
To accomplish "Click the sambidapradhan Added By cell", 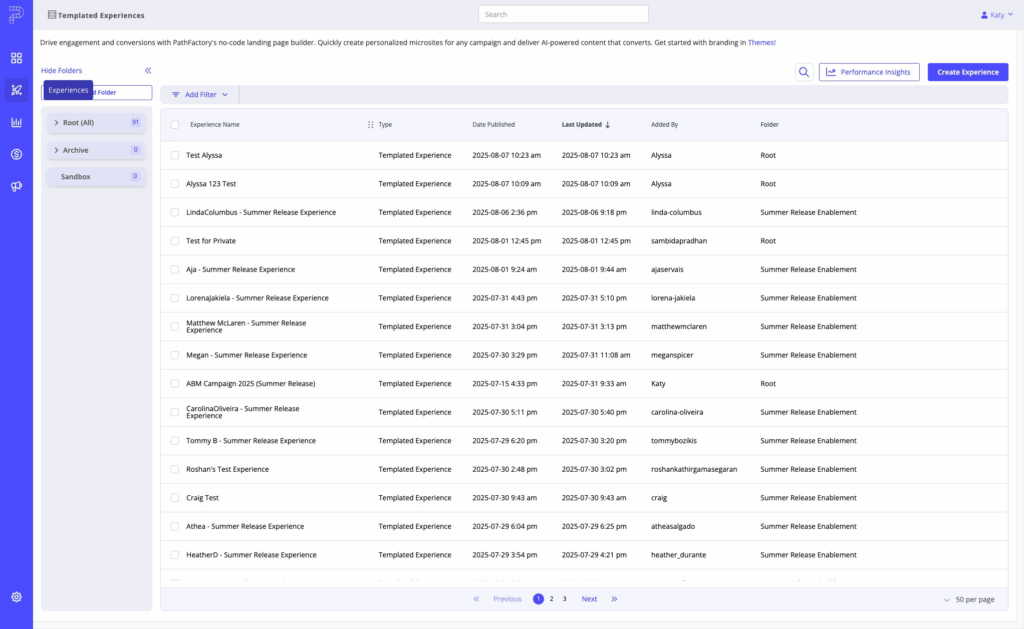I will click(x=679, y=241).
